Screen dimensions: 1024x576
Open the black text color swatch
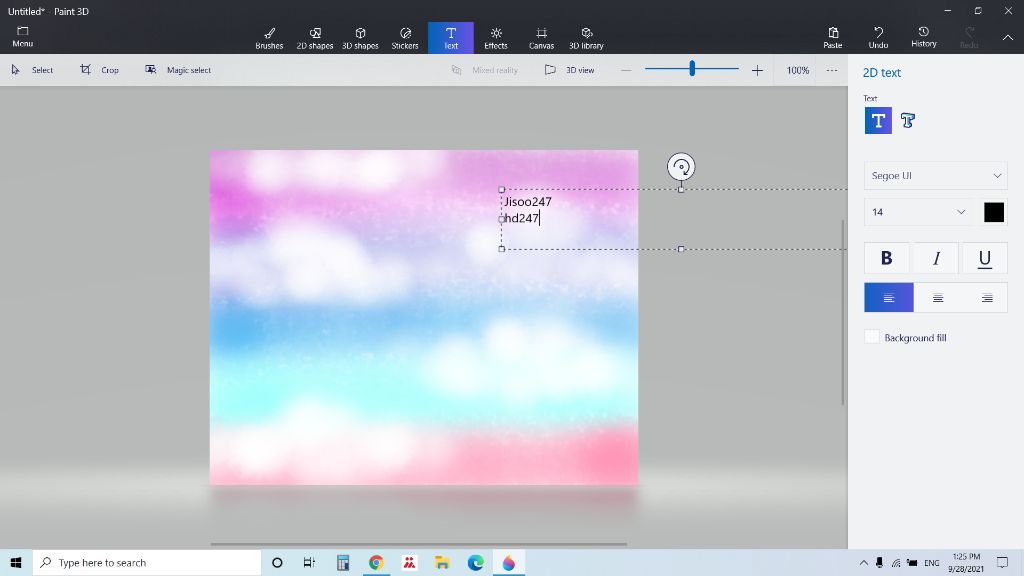pos(993,212)
